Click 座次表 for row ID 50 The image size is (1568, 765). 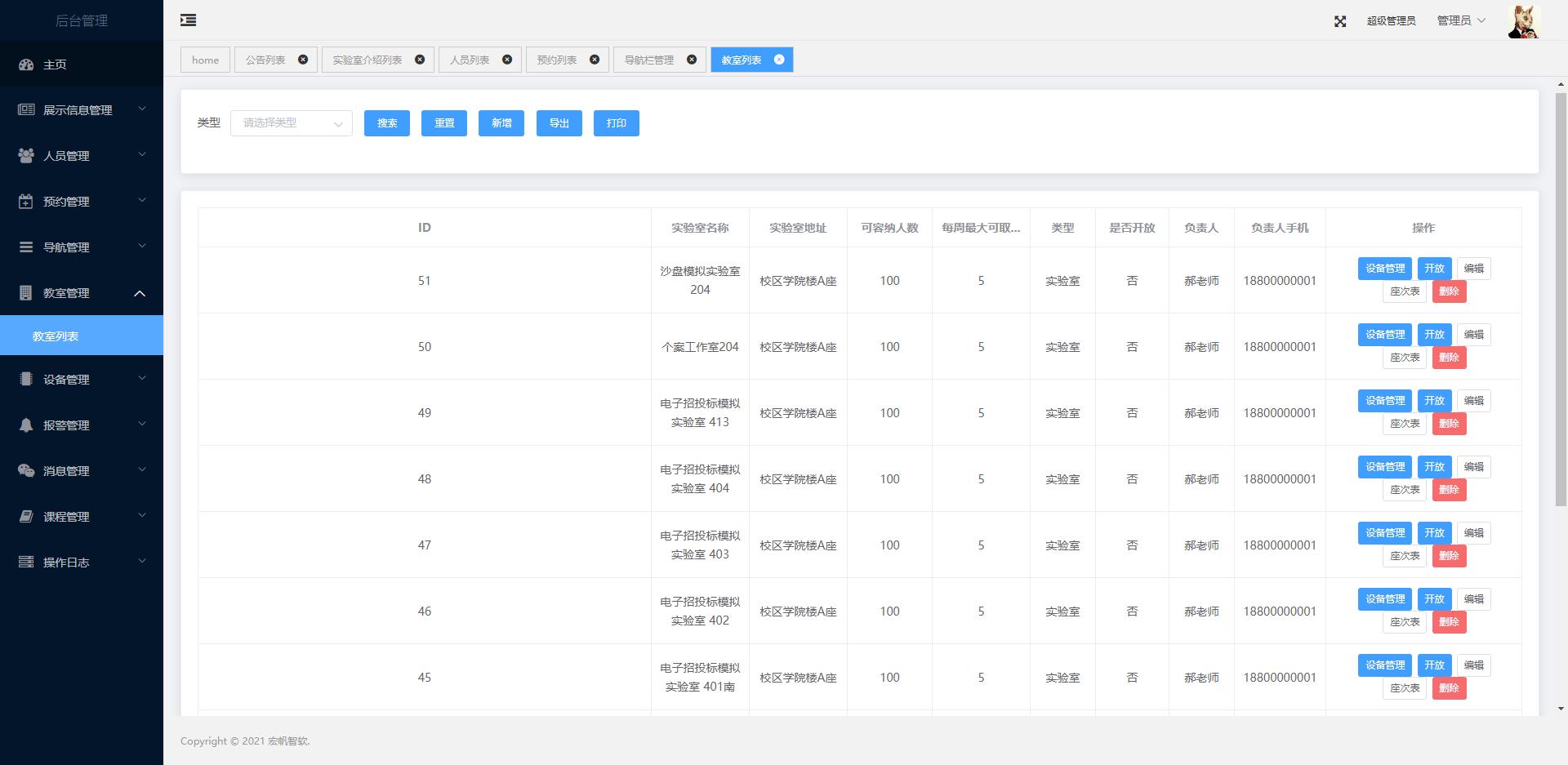pyautogui.click(x=1405, y=358)
